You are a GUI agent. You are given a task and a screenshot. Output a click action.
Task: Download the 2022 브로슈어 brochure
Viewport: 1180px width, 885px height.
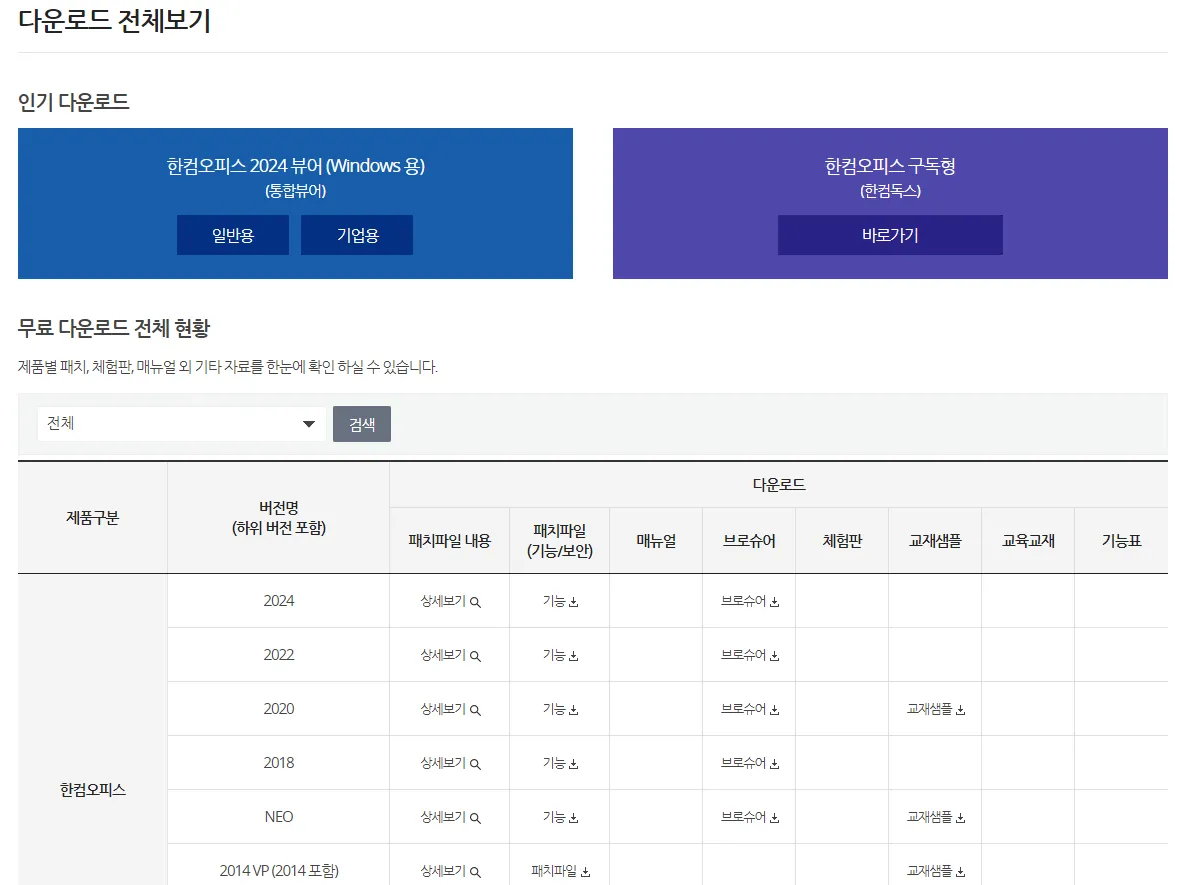(748, 655)
